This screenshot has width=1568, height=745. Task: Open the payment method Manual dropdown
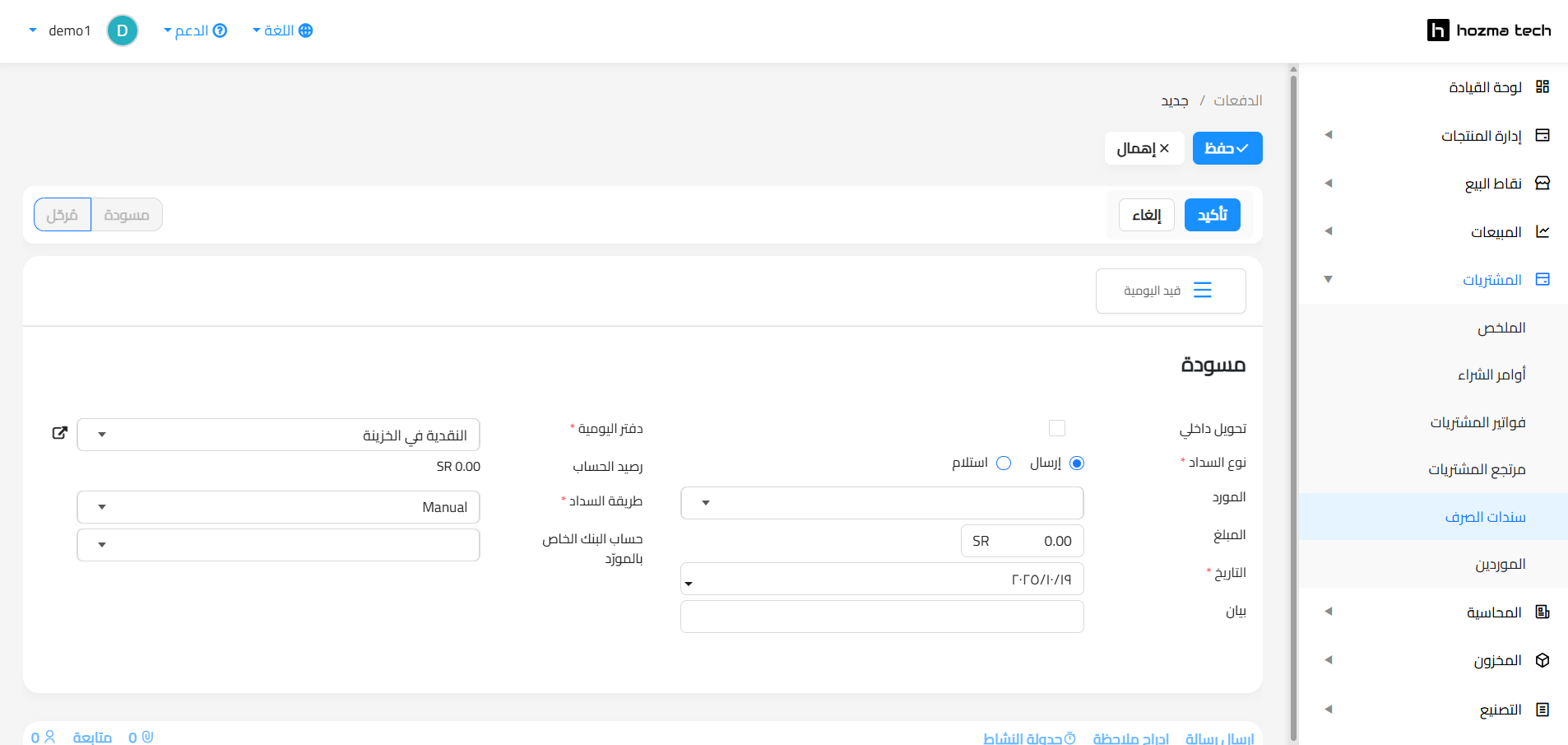click(278, 507)
